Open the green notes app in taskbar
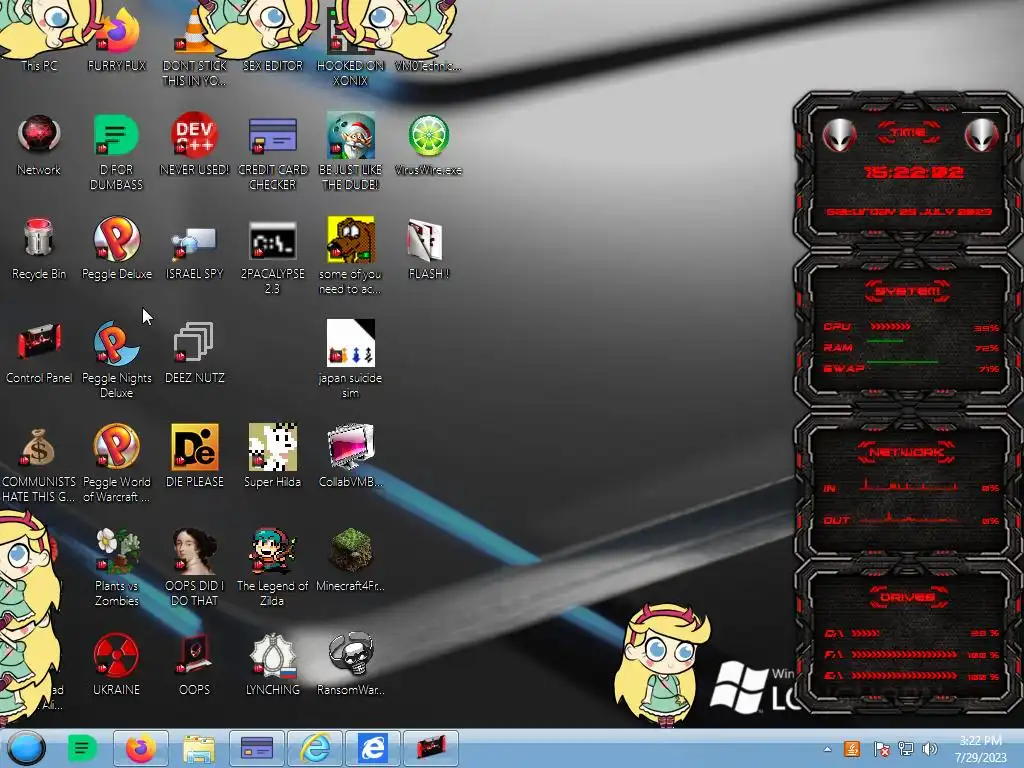The width and height of the screenshot is (1024, 768). pos(82,748)
